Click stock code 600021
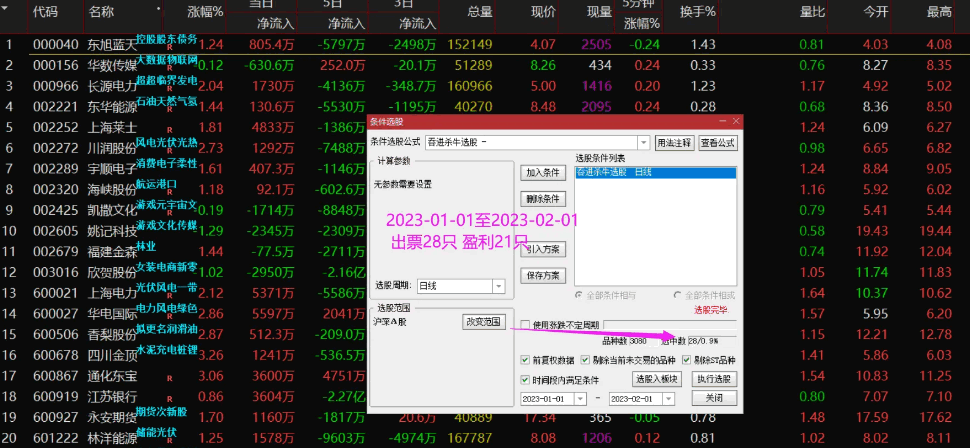Image resolution: width=970 pixels, height=448 pixels. pyautogui.click(x=56, y=293)
